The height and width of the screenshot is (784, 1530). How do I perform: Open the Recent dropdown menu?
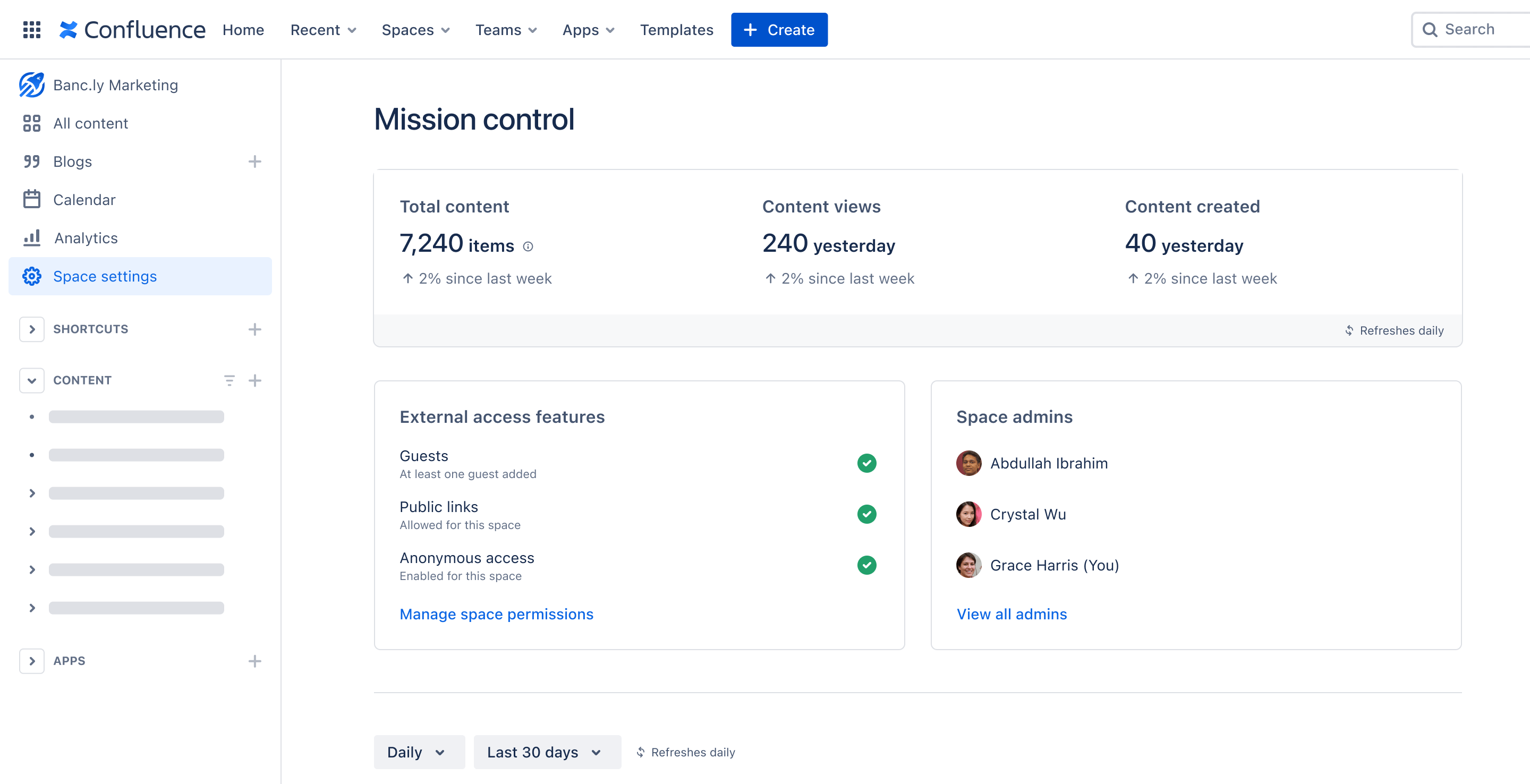pyautogui.click(x=323, y=29)
